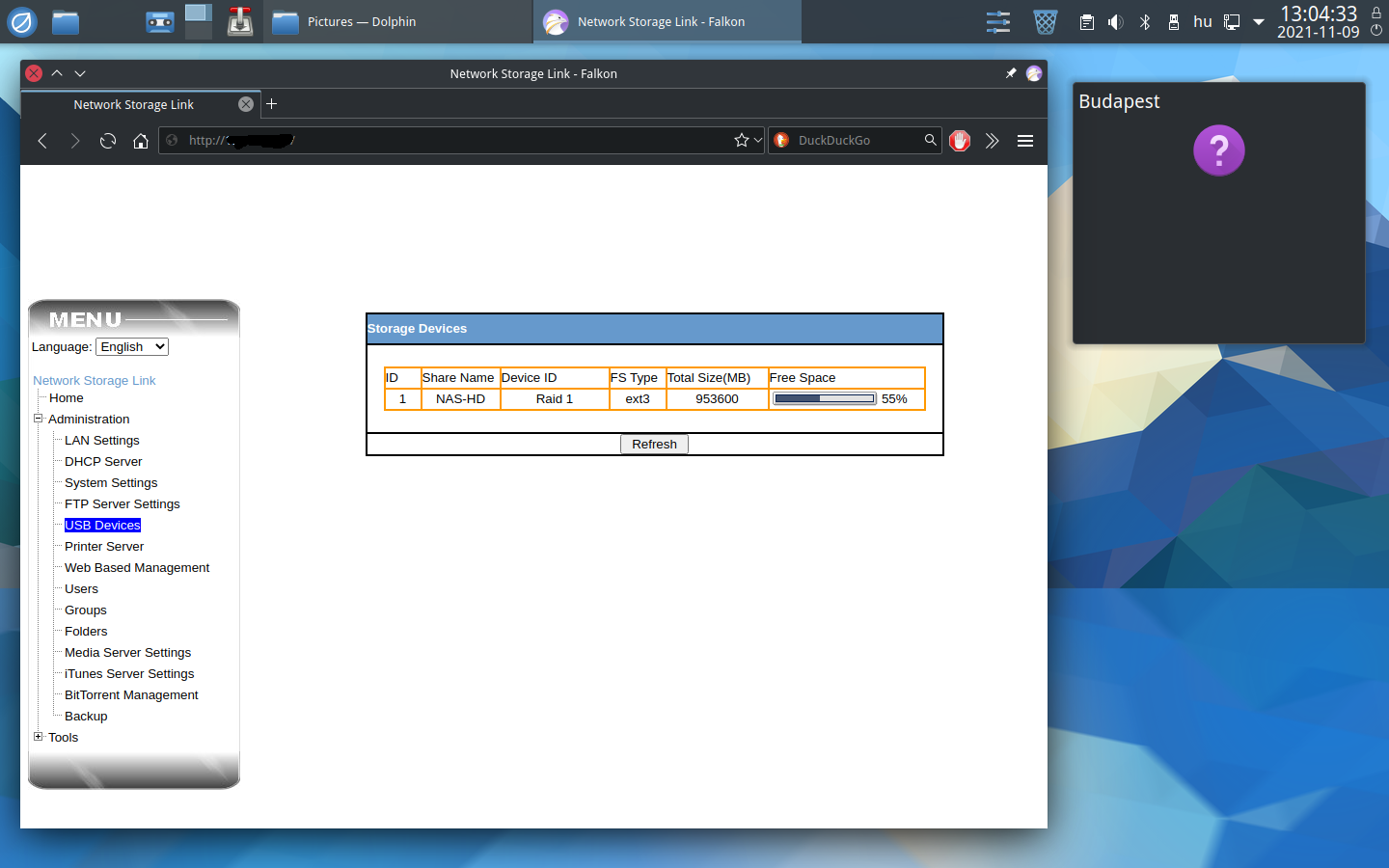Switch the 'hu' keyboard layout indicator
The width and height of the screenshot is (1389, 868).
click(1203, 21)
